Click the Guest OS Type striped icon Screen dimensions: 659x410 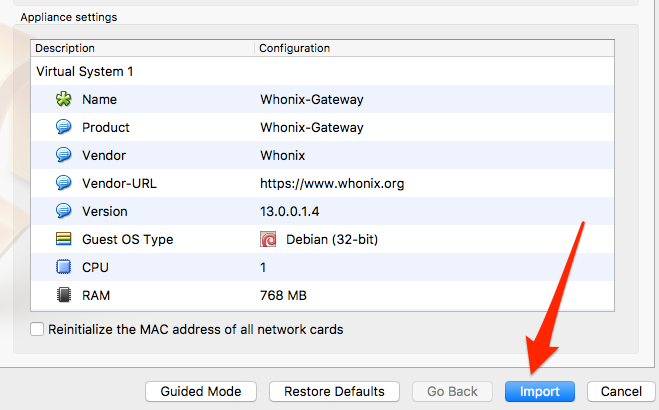point(63,239)
